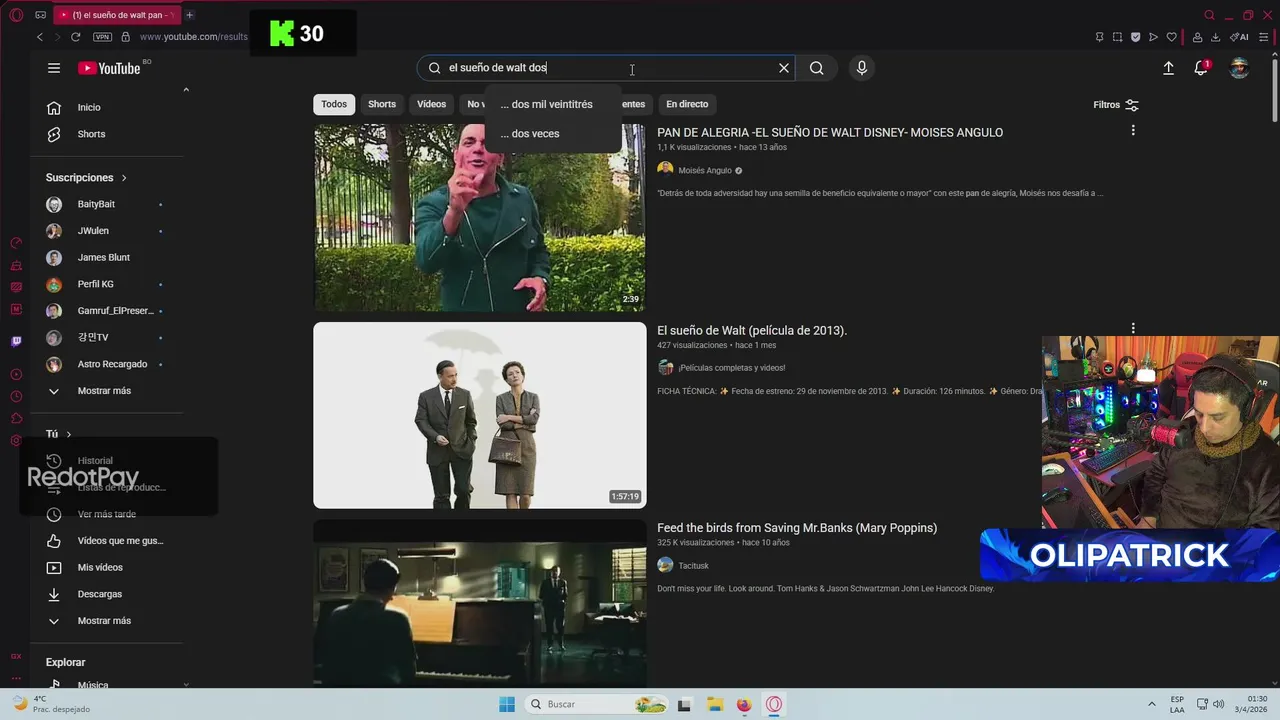The height and width of the screenshot is (720, 1280).
Task: Open the YouTube hamburger guide menu
Action: (54, 68)
